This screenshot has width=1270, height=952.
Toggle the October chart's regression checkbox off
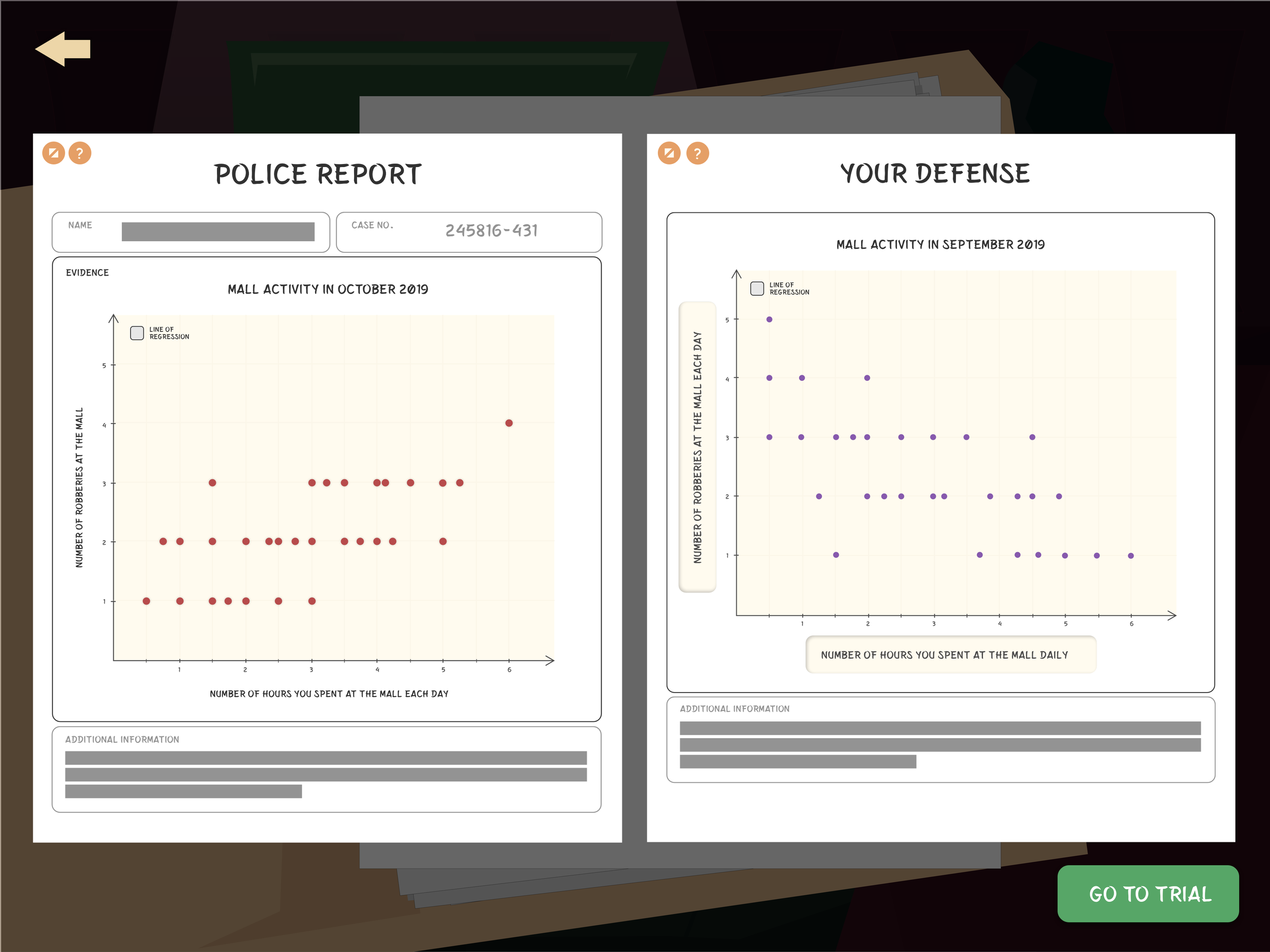137,332
